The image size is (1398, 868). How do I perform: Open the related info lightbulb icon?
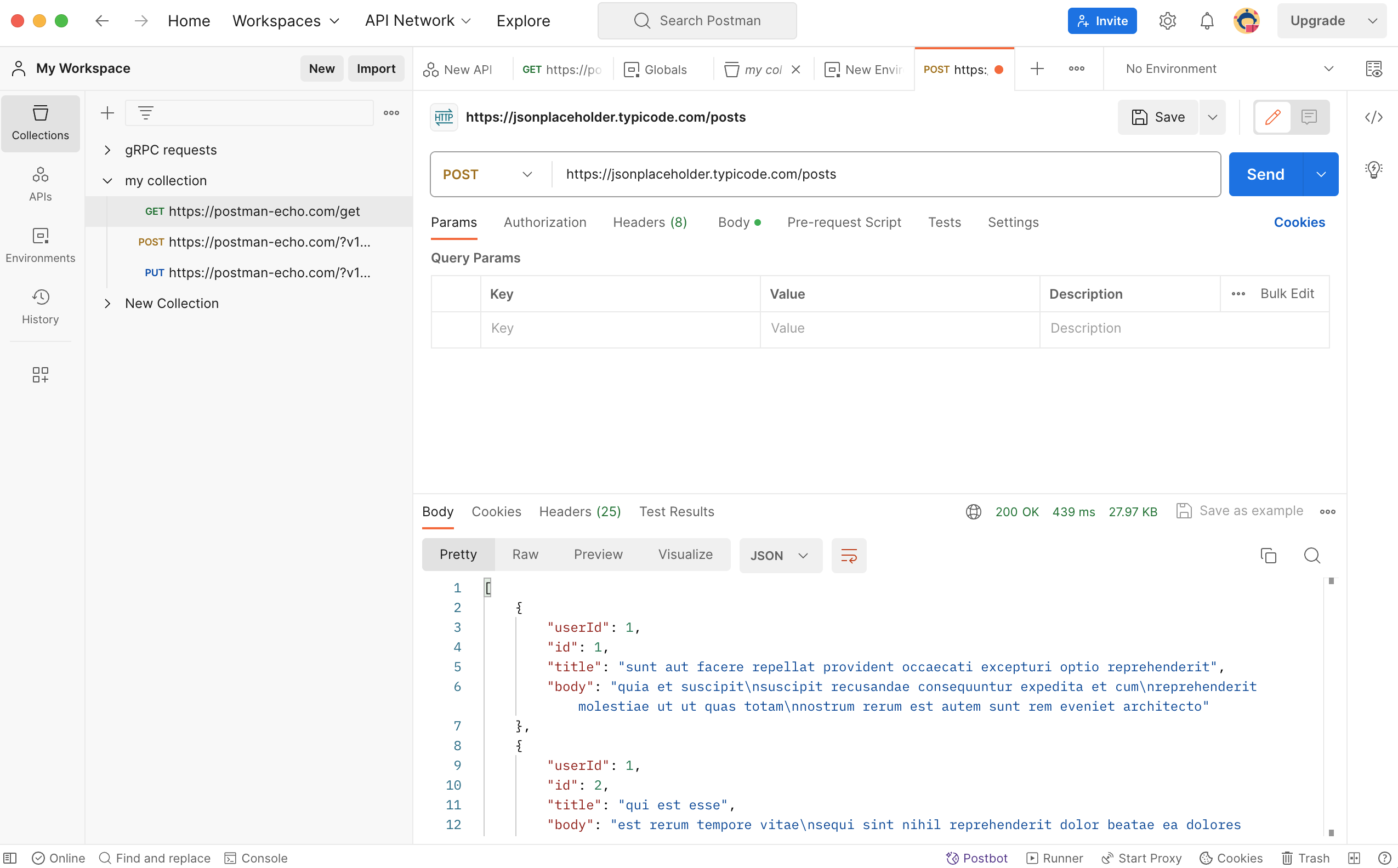coord(1373,169)
